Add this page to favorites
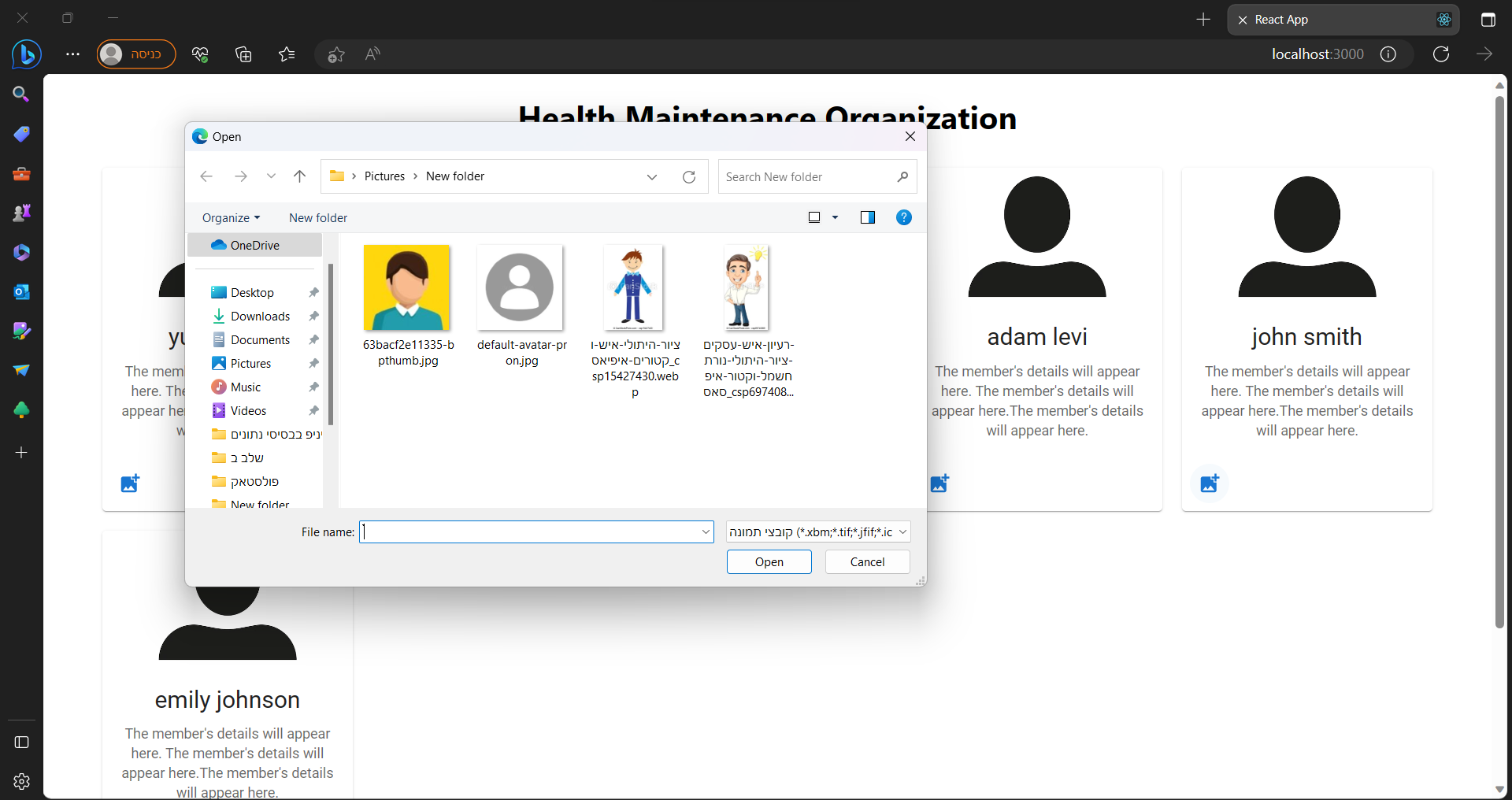The image size is (1512, 800). (x=336, y=54)
